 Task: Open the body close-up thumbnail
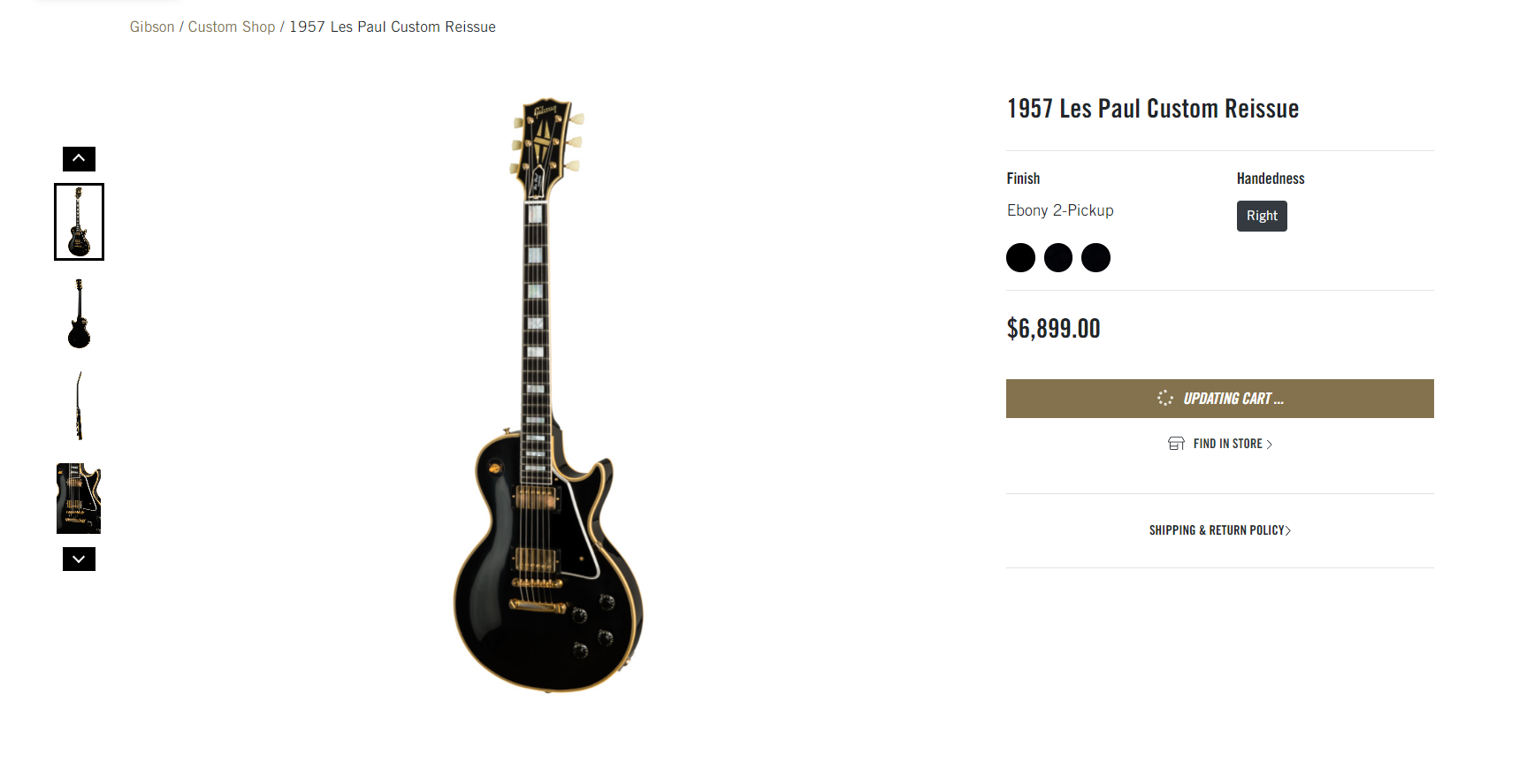80,499
